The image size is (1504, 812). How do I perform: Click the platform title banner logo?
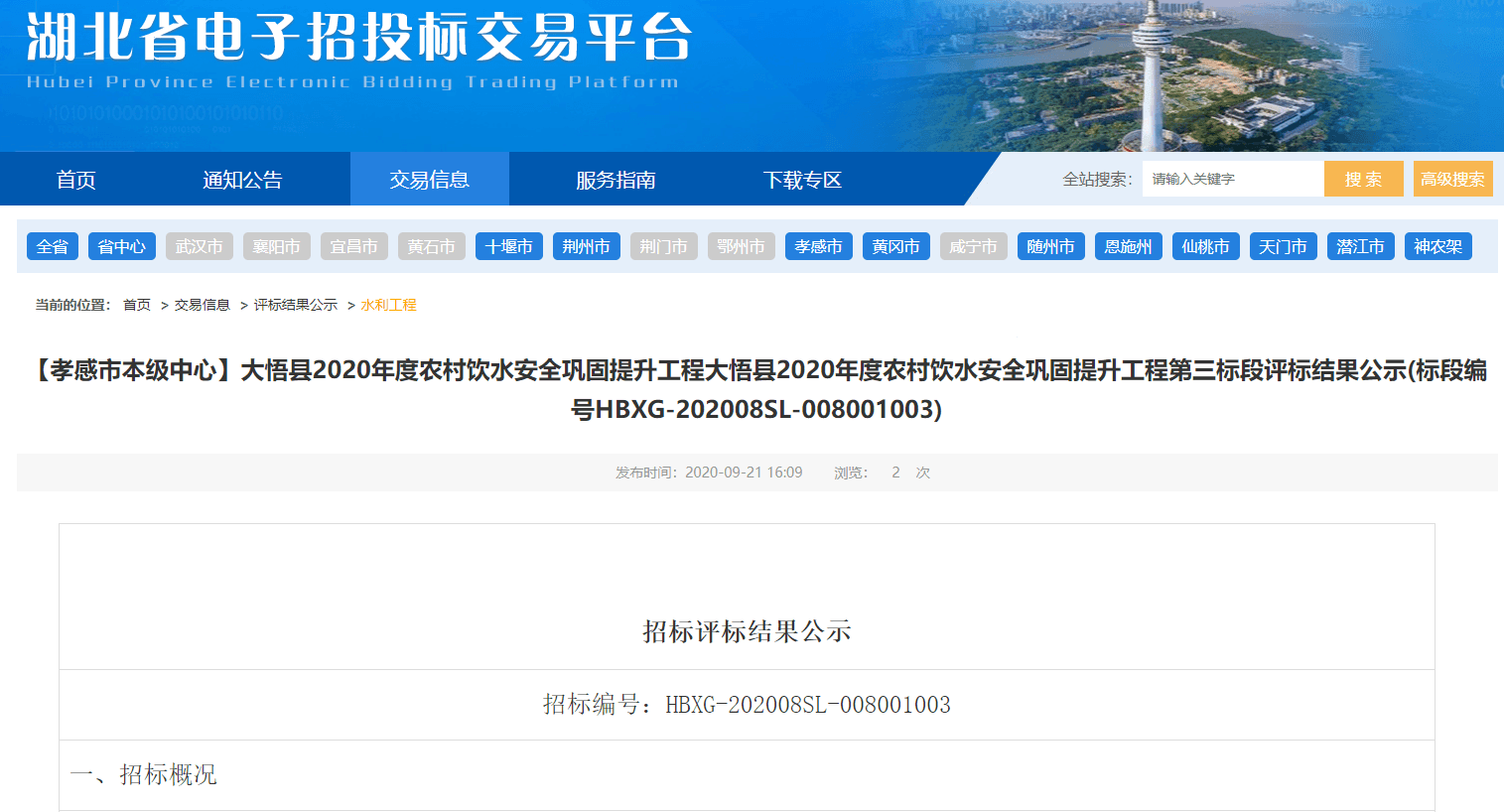(357, 50)
